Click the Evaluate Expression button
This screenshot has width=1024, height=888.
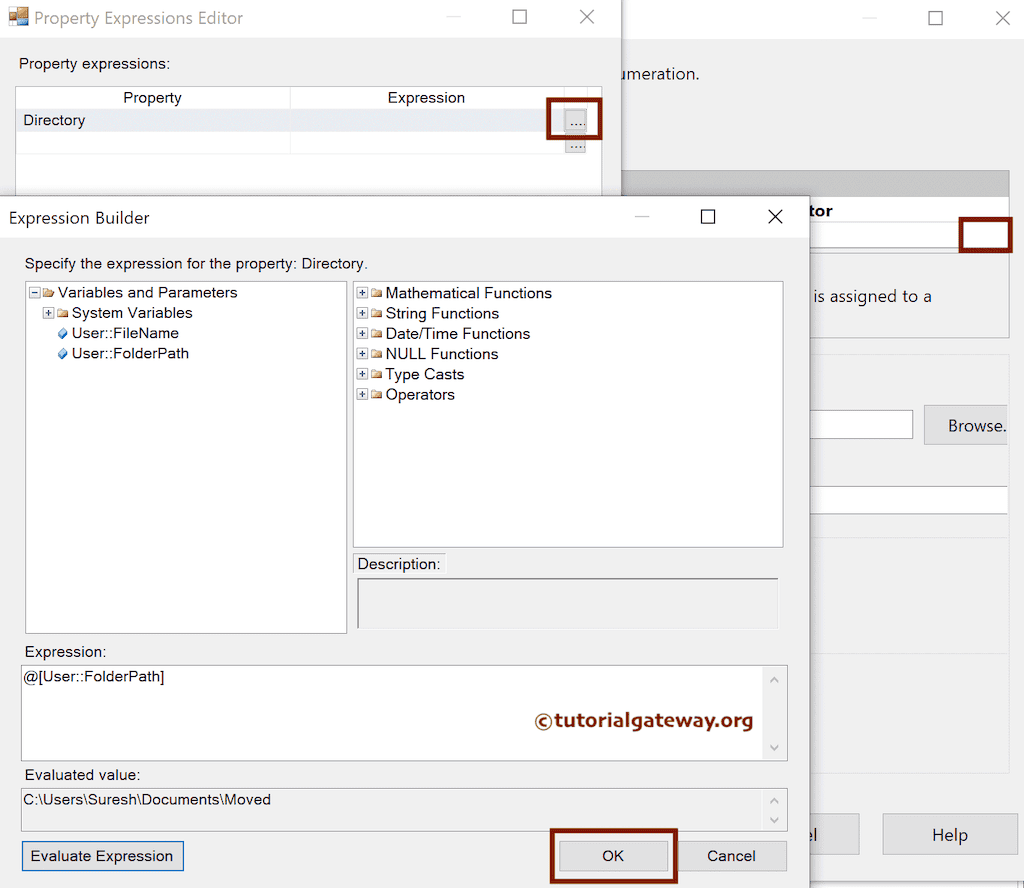point(103,856)
